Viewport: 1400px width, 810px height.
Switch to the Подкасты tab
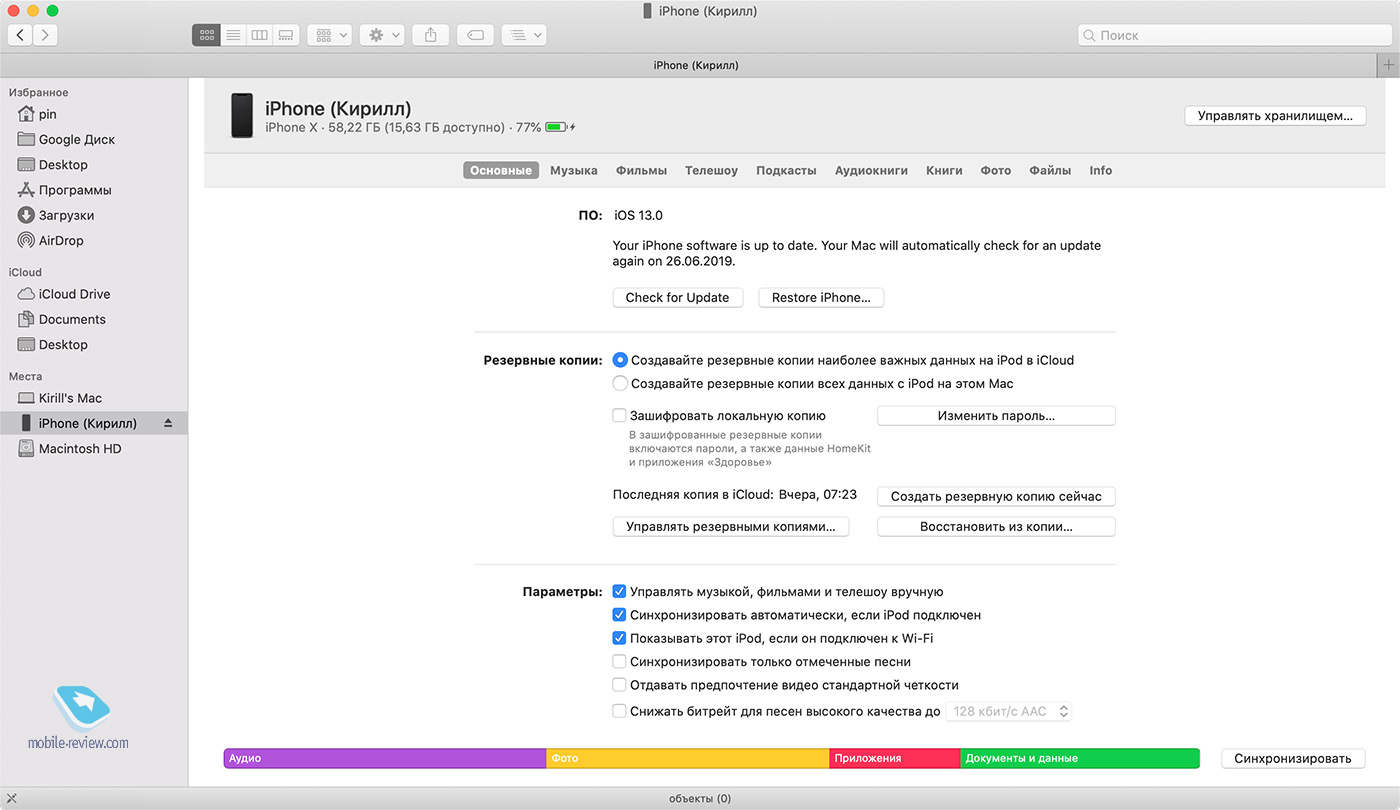tap(786, 171)
